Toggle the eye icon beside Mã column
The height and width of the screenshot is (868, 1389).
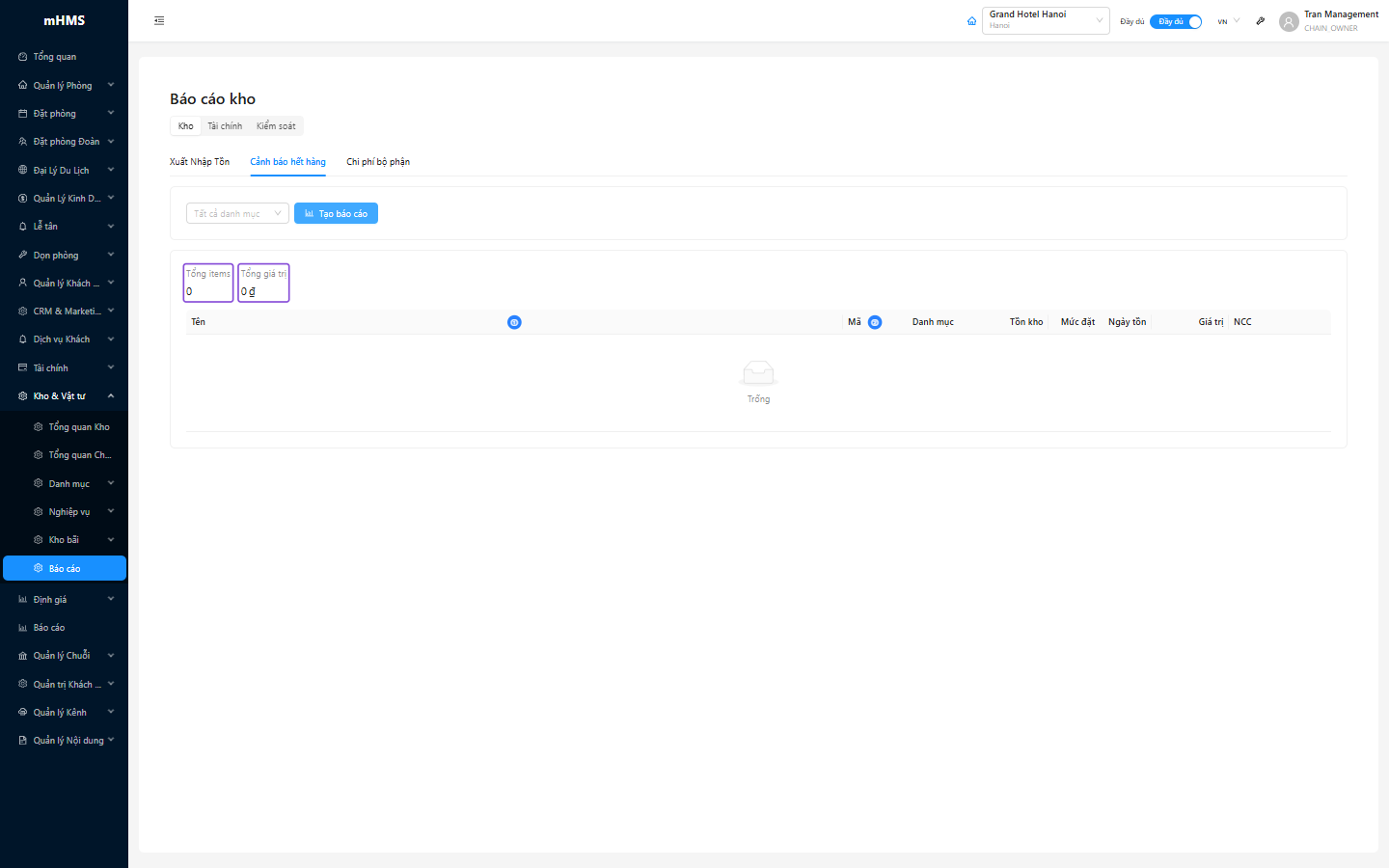tap(875, 322)
